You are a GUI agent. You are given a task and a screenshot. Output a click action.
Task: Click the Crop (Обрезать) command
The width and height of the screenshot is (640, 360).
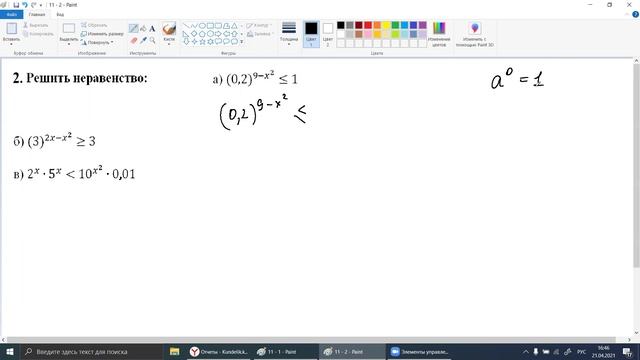click(94, 25)
